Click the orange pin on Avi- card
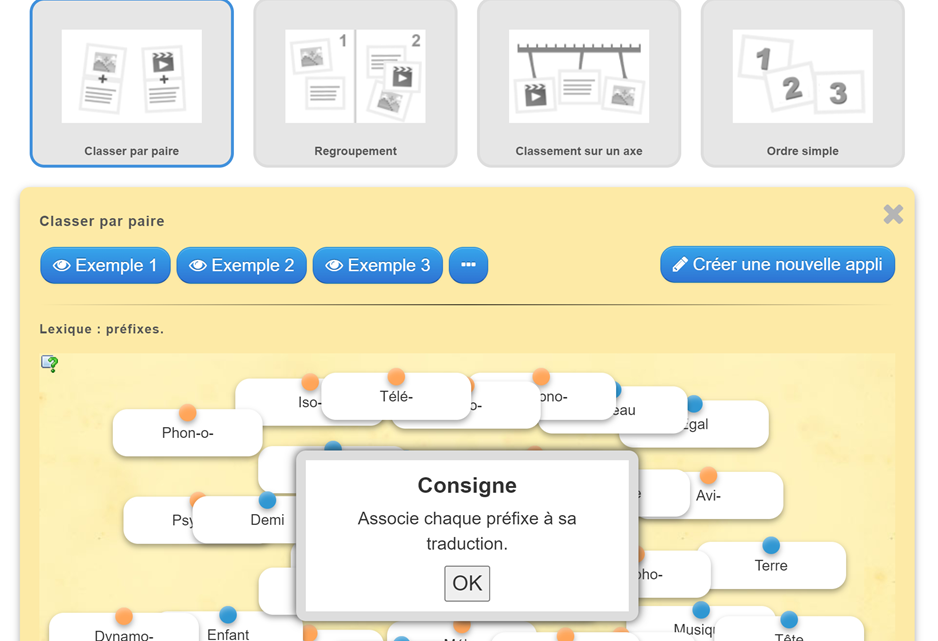Image resolution: width=938 pixels, height=641 pixels. 708,475
